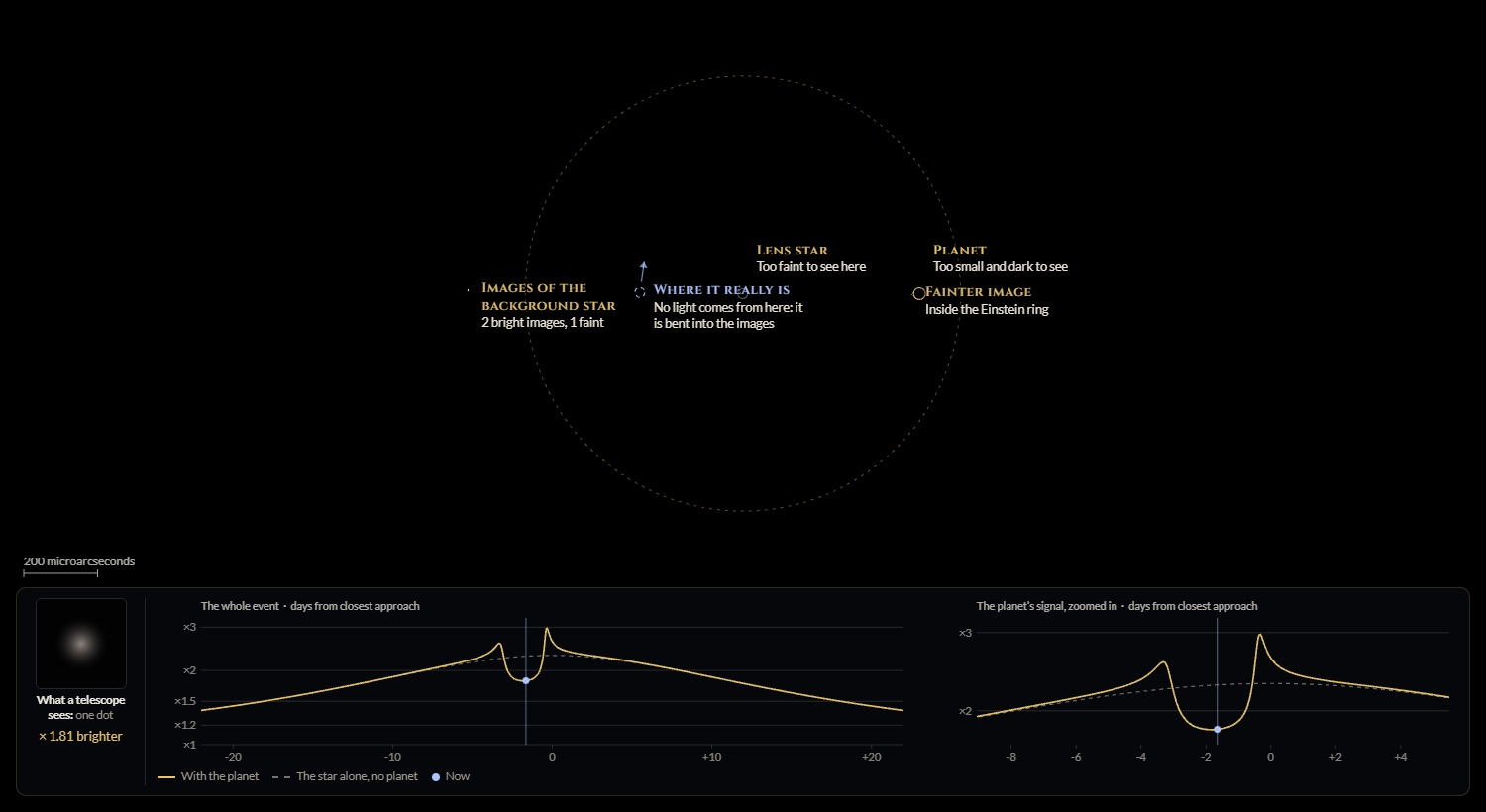Click the +2 tick on the zoomed chart axis
1486x812 pixels.
(1335, 757)
